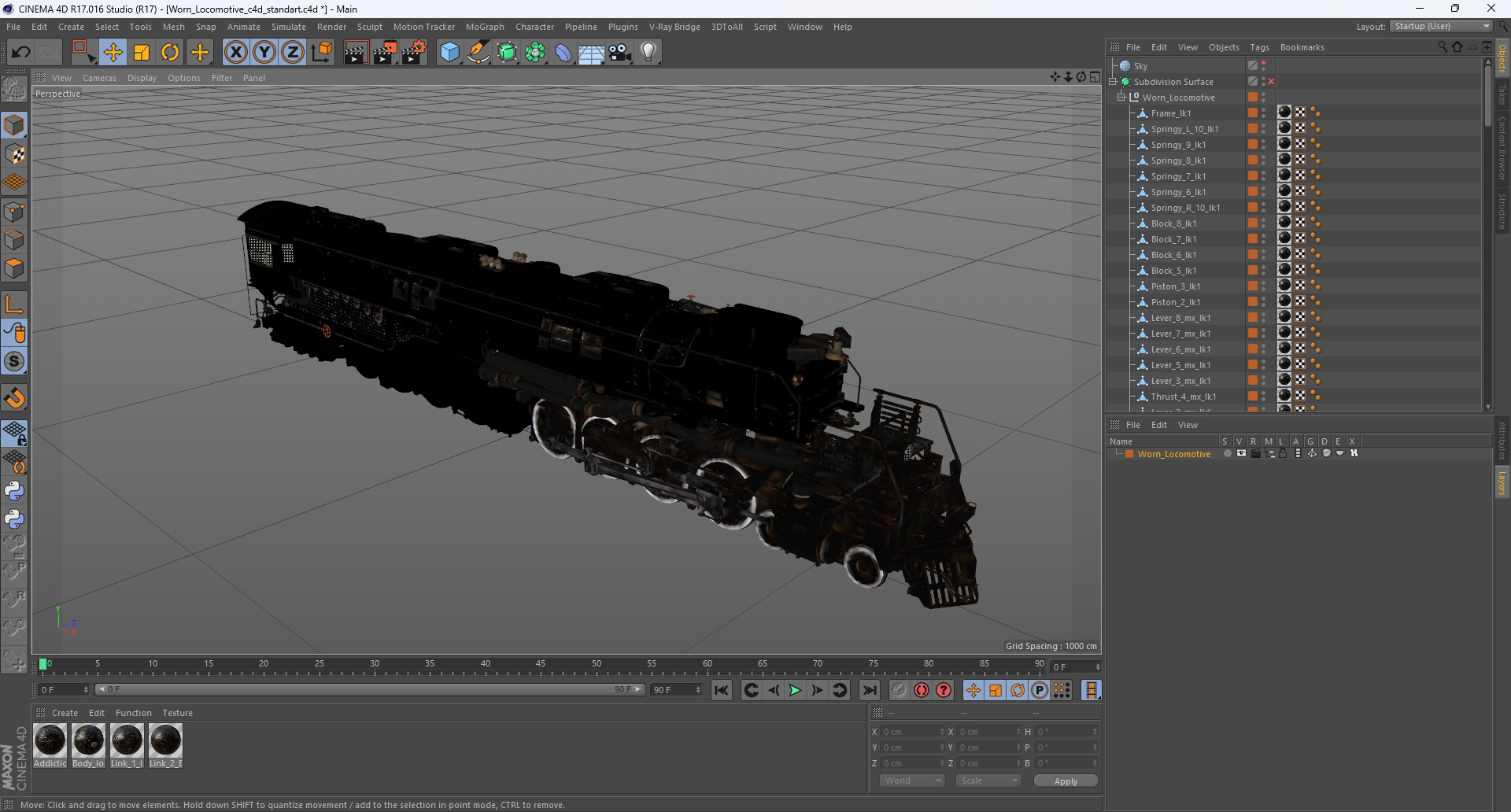Click the X position coordinate field
1511x812 pixels.
(911, 732)
